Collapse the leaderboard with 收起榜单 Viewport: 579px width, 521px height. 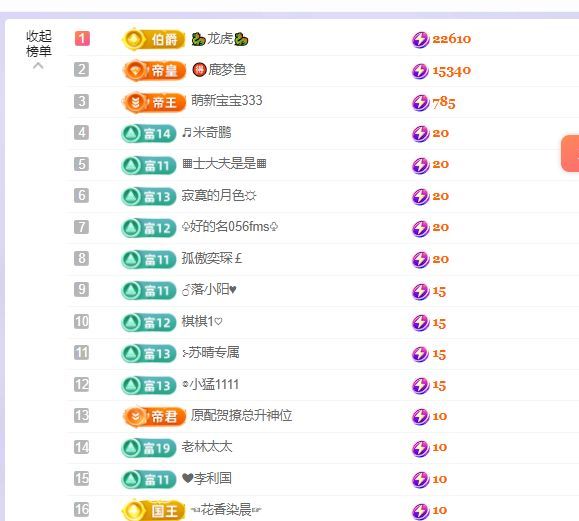38,49
